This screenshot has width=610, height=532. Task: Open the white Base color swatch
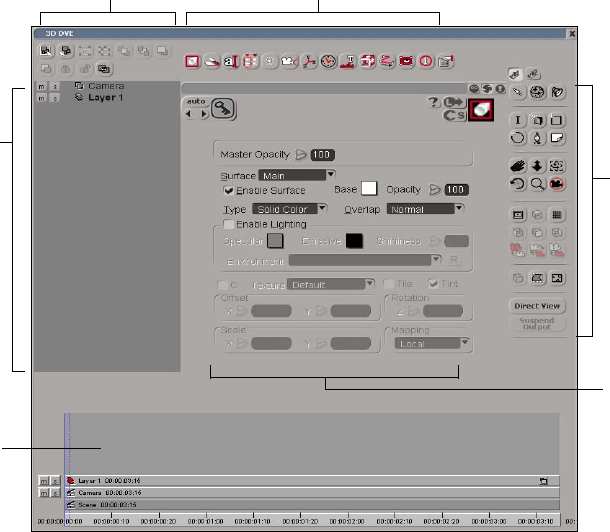(x=369, y=189)
